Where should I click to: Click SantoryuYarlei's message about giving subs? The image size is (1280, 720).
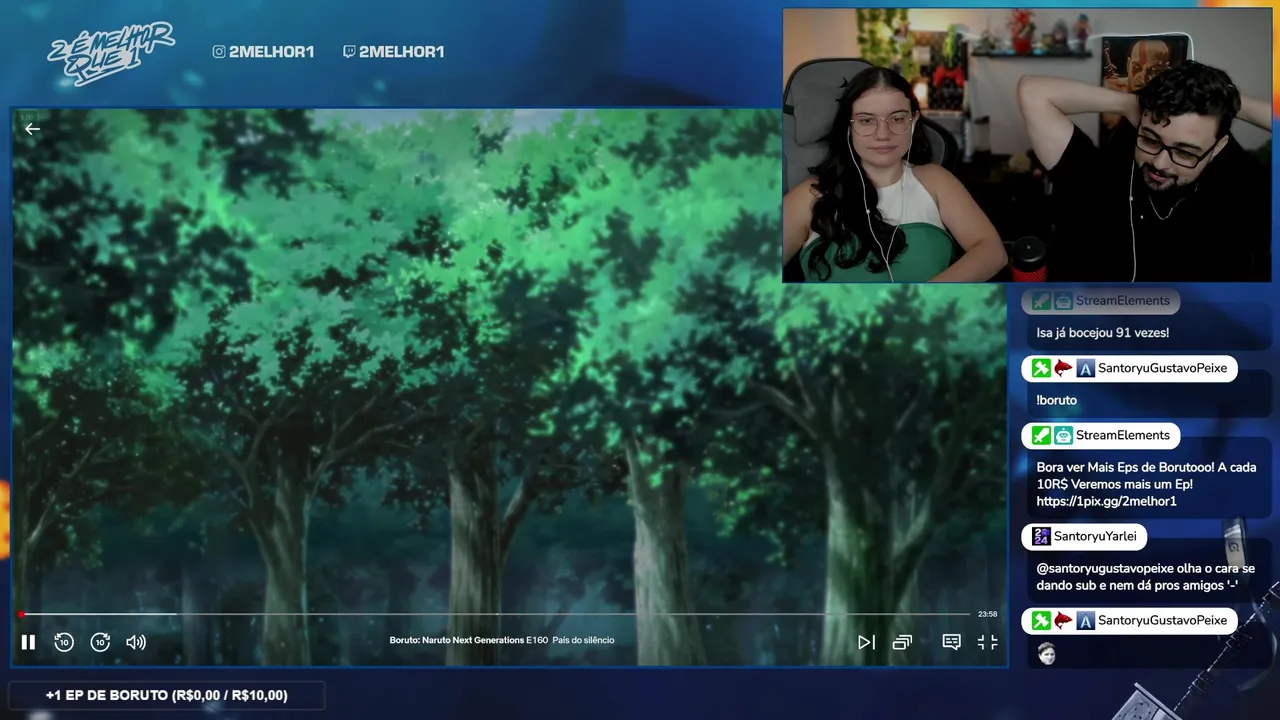pyautogui.click(x=1145, y=576)
